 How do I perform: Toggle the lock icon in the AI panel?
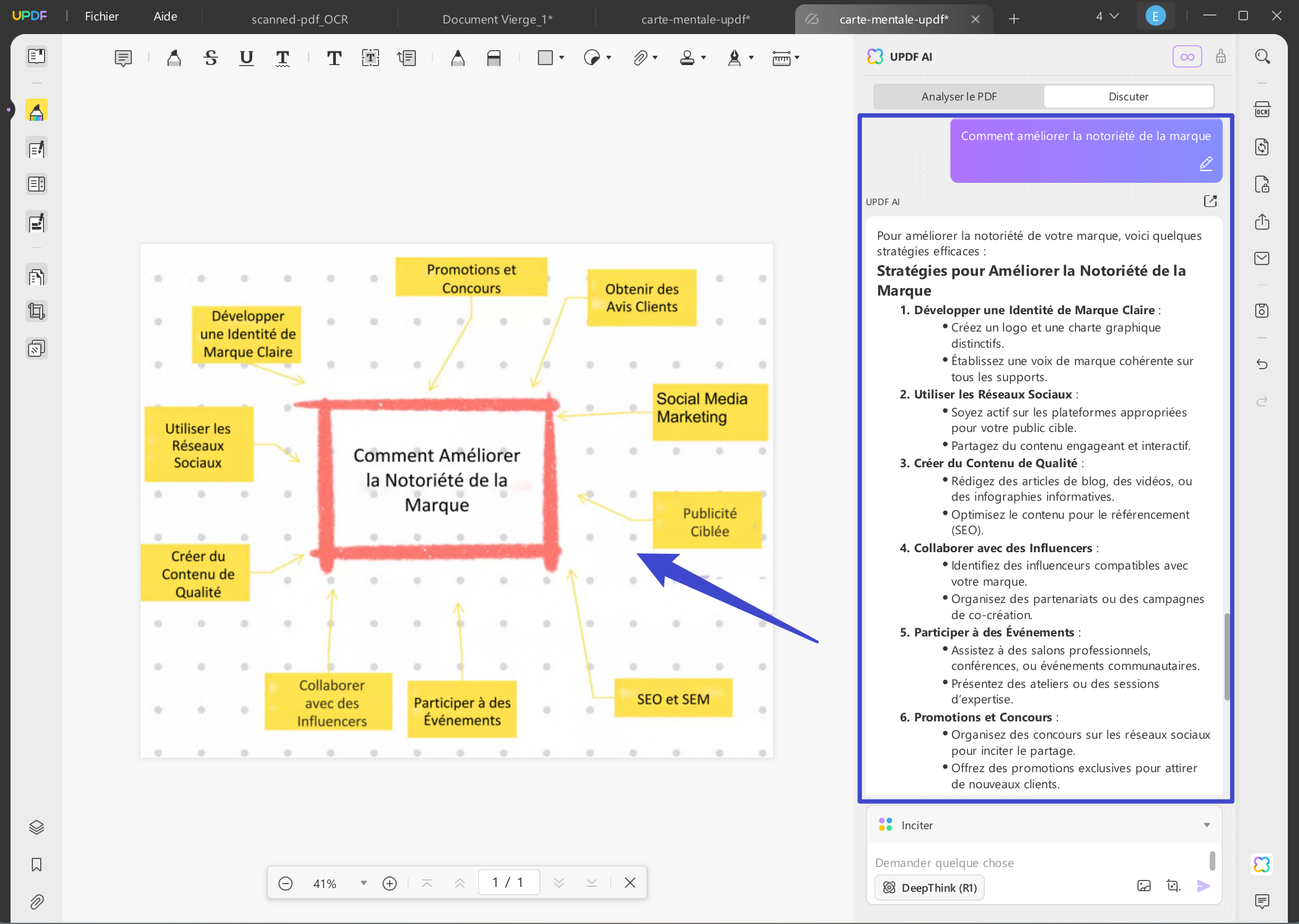pyautogui.click(x=1220, y=56)
